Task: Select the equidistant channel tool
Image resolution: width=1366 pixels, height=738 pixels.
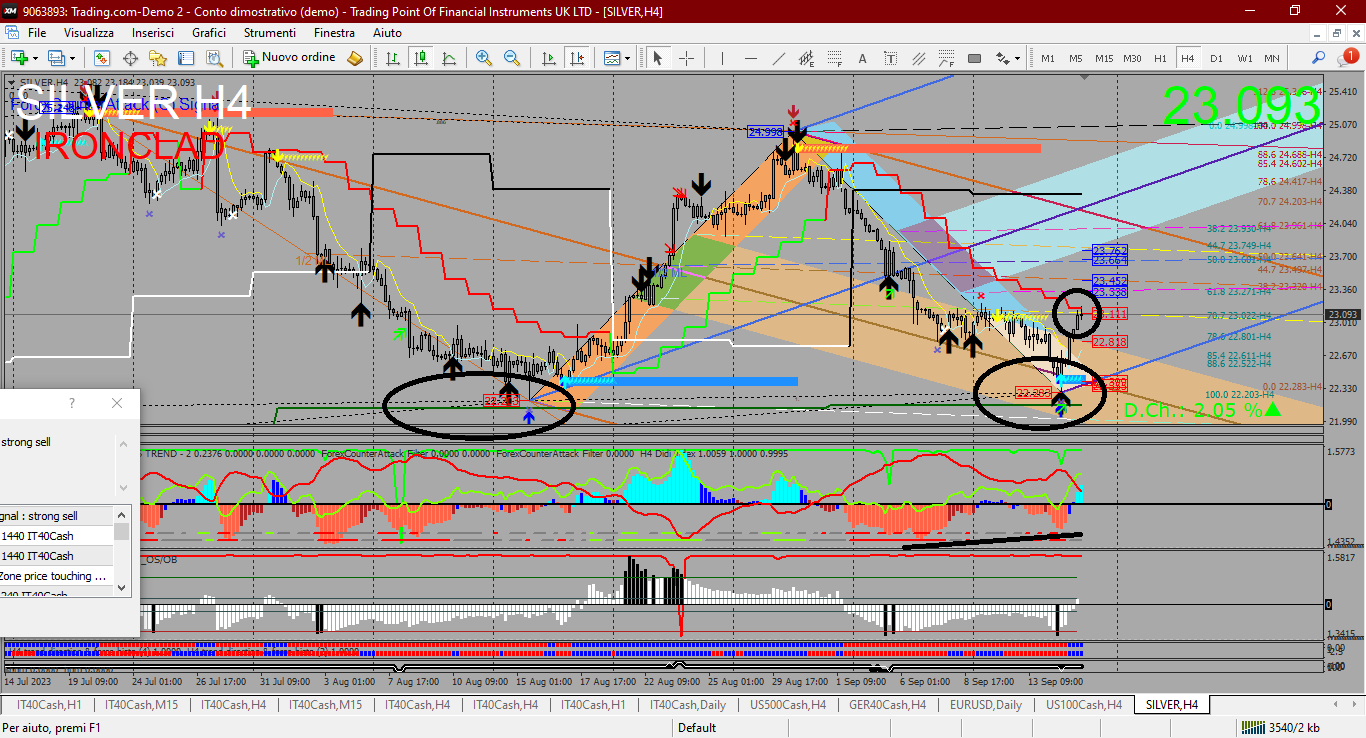Action: 807,58
